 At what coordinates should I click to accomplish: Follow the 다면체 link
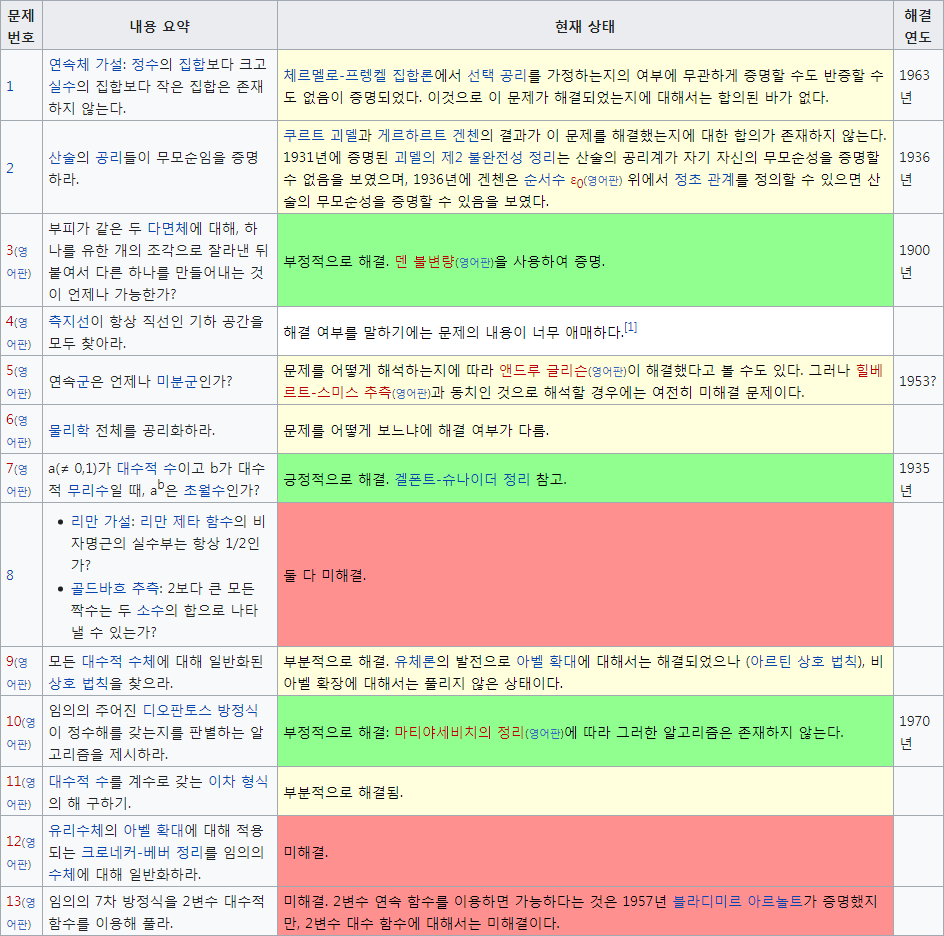pyautogui.click(x=168, y=228)
